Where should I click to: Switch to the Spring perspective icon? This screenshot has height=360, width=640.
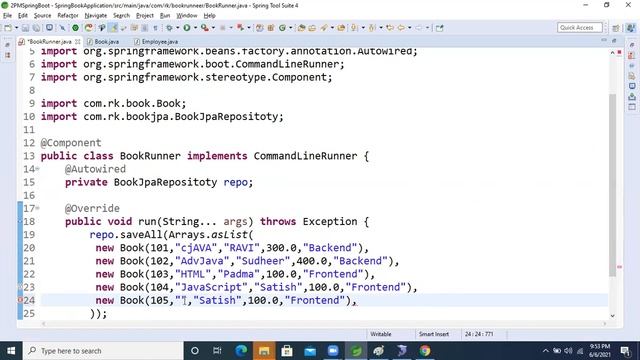pyautogui.click(x=631, y=28)
